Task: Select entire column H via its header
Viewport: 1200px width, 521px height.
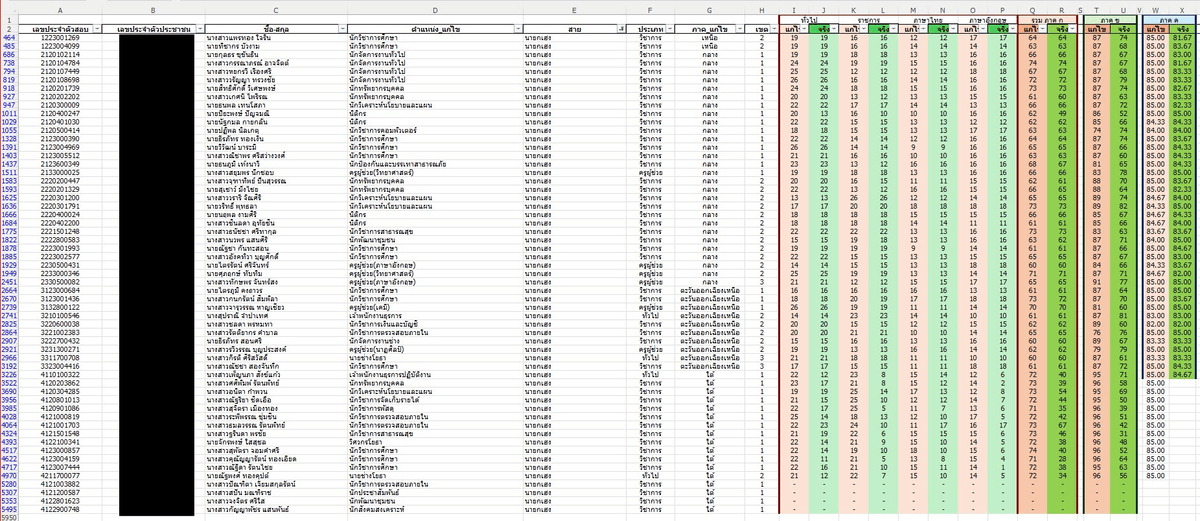Action: pyautogui.click(x=761, y=11)
